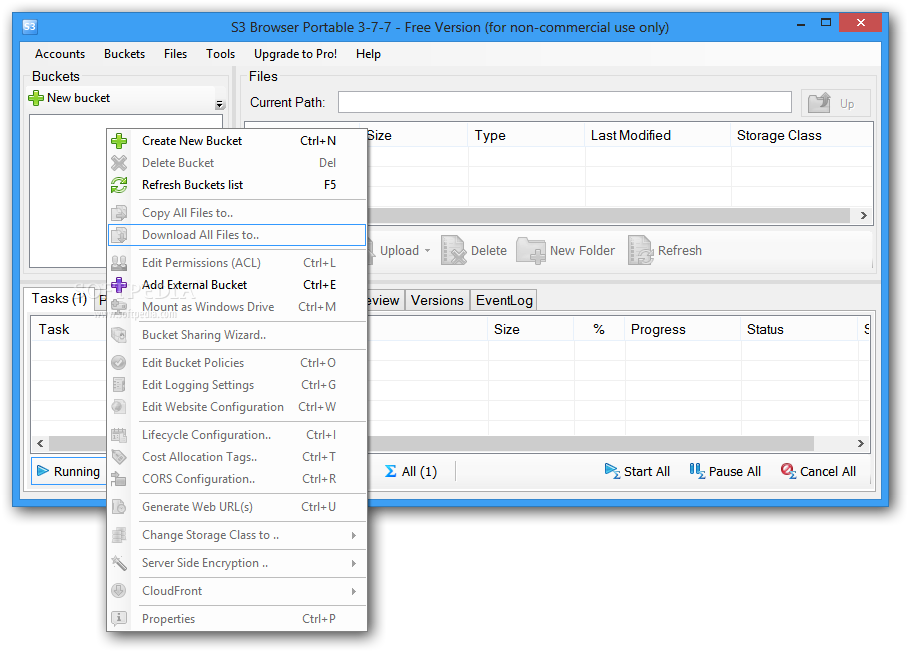
Task: Click the download icon beside CloudFront
Action: pyautogui.click(x=119, y=591)
